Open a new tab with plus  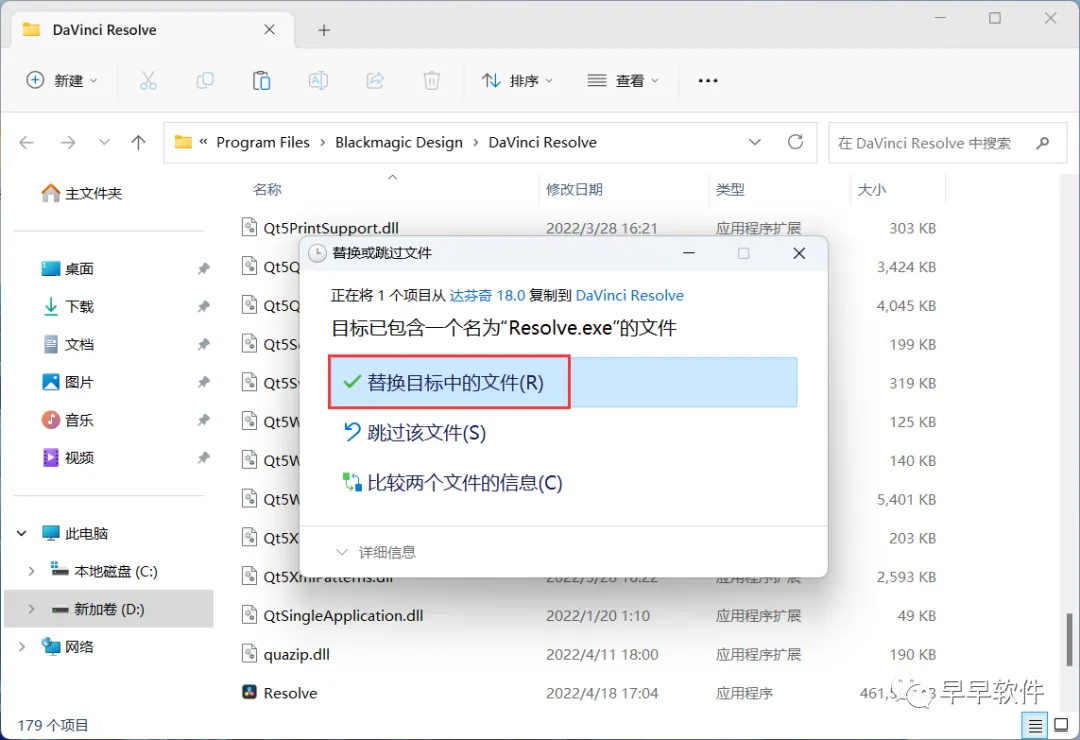pyautogui.click(x=324, y=30)
